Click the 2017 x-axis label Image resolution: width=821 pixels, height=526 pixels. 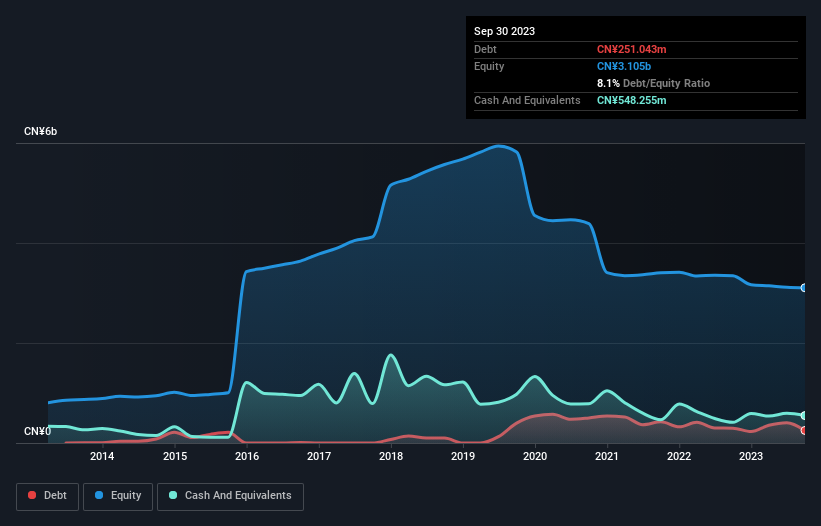click(x=319, y=456)
